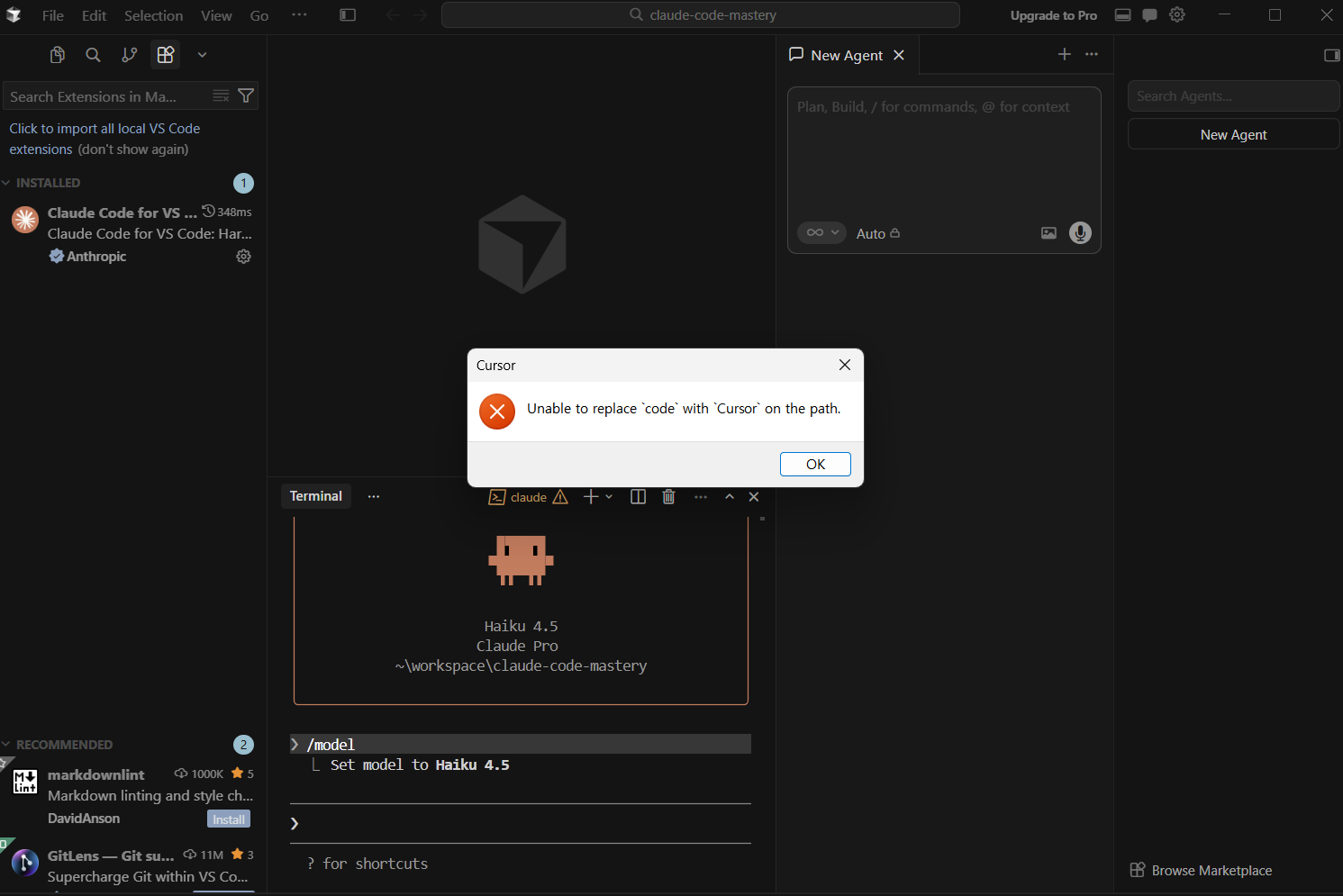Show overflow menu items ellipsis in menu bar
This screenshot has height=896, width=1343.
pos(299,15)
